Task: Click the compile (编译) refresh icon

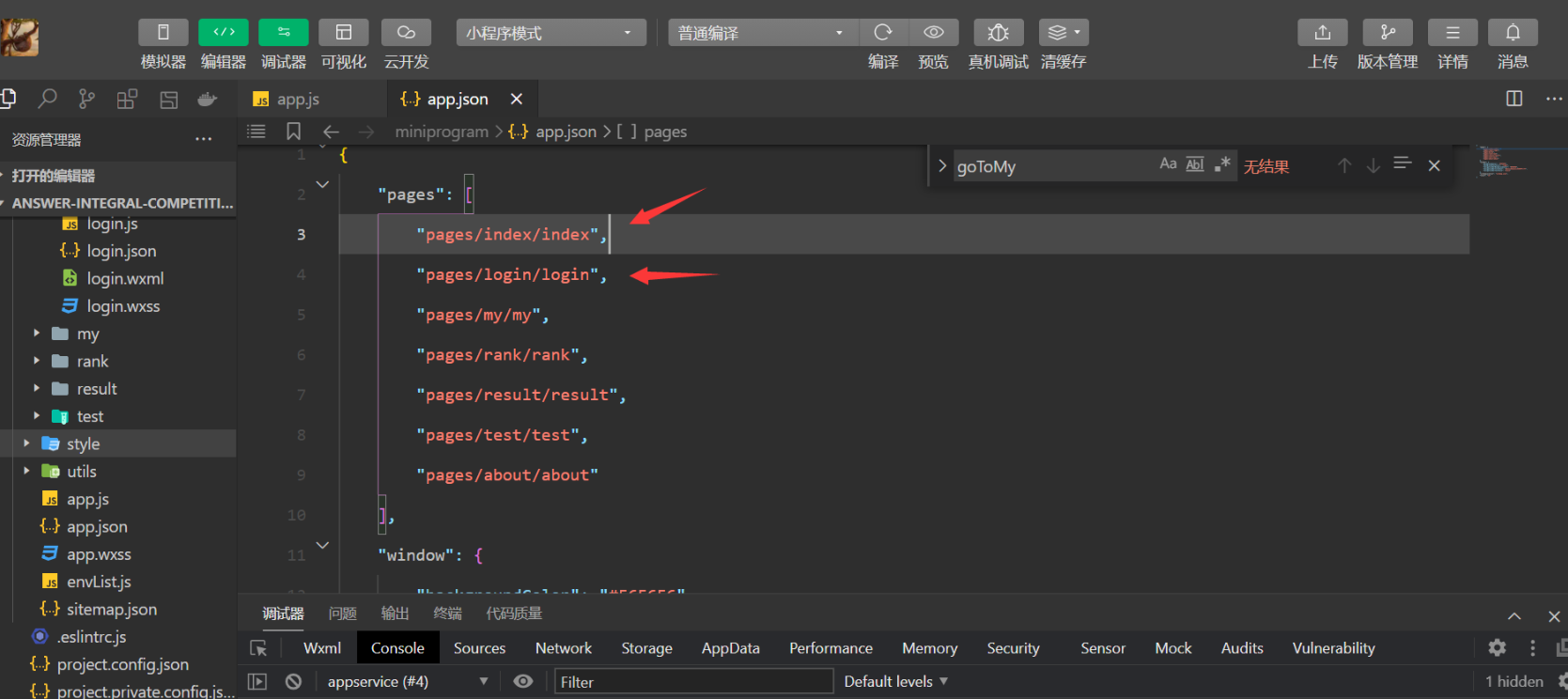Action: (883, 33)
